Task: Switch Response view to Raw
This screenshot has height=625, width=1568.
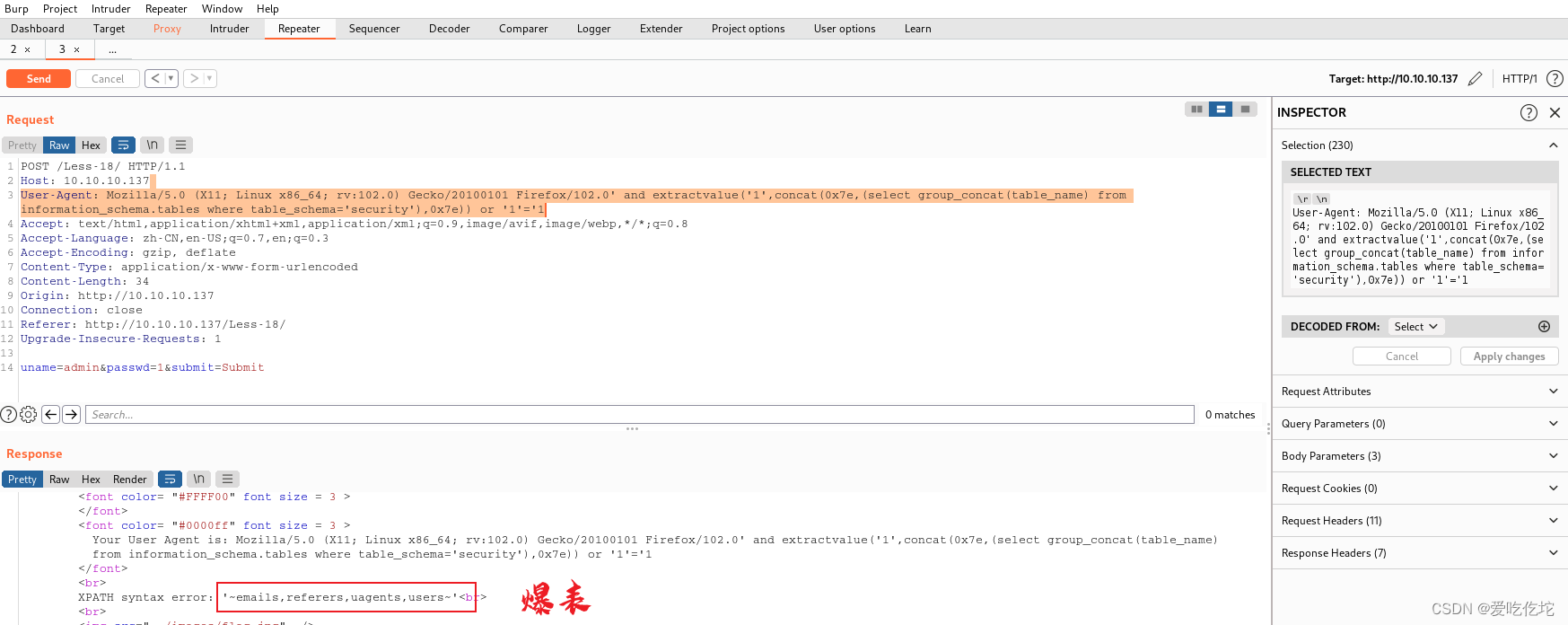Action: [59, 480]
